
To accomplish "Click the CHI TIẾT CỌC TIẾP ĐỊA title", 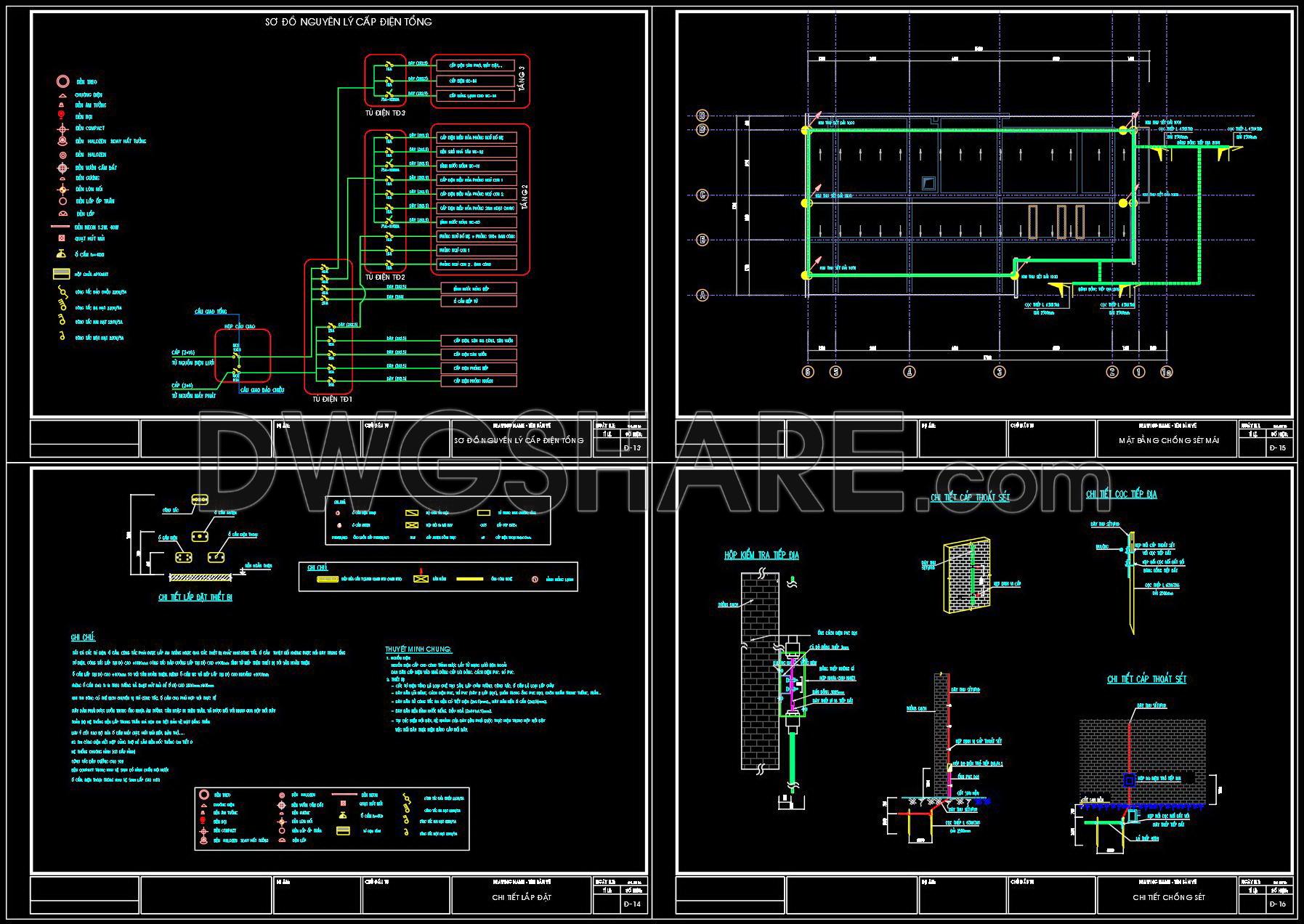I will [x=1121, y=494].
